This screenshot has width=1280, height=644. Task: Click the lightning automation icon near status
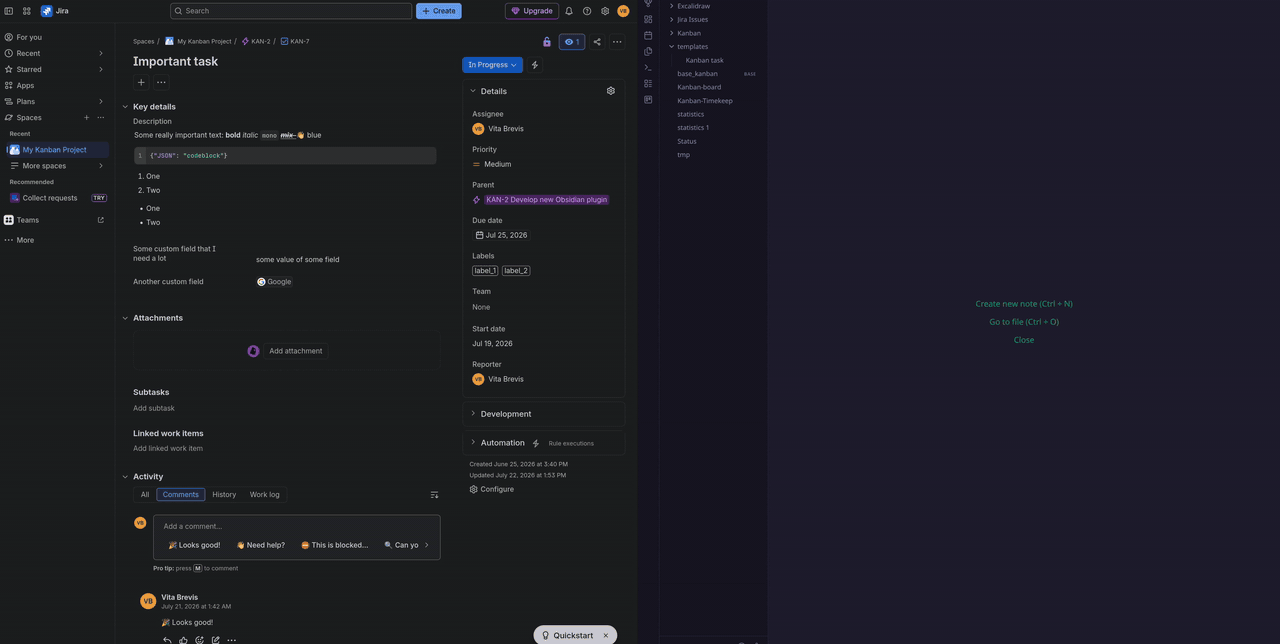(535, 65)
